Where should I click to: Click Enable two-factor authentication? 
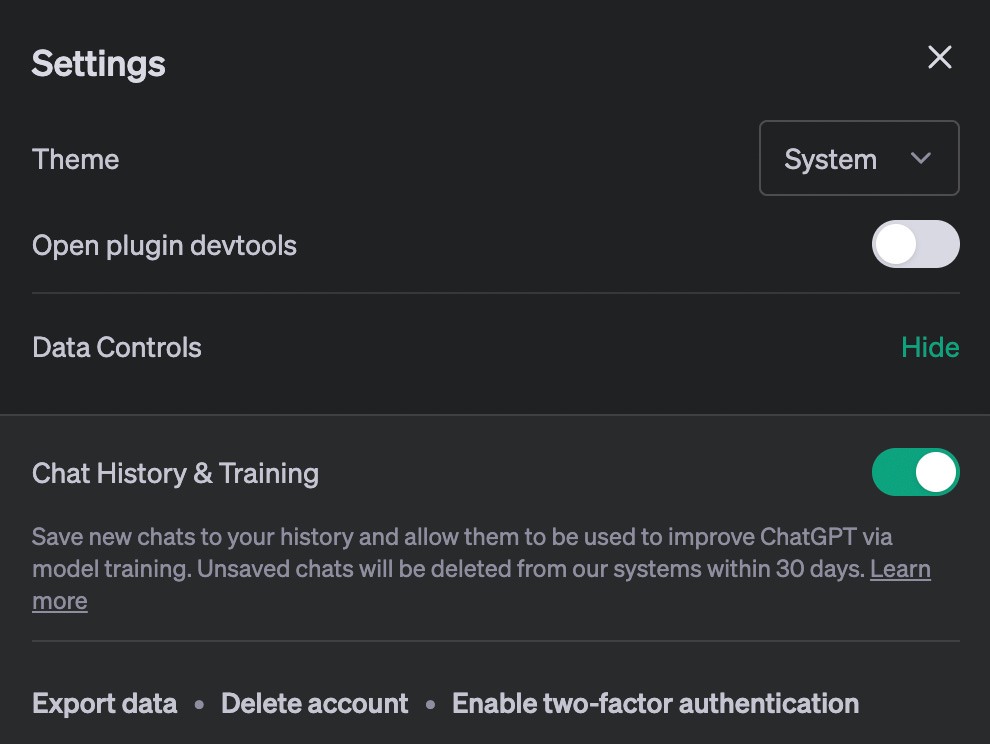(x=655, y=704)
